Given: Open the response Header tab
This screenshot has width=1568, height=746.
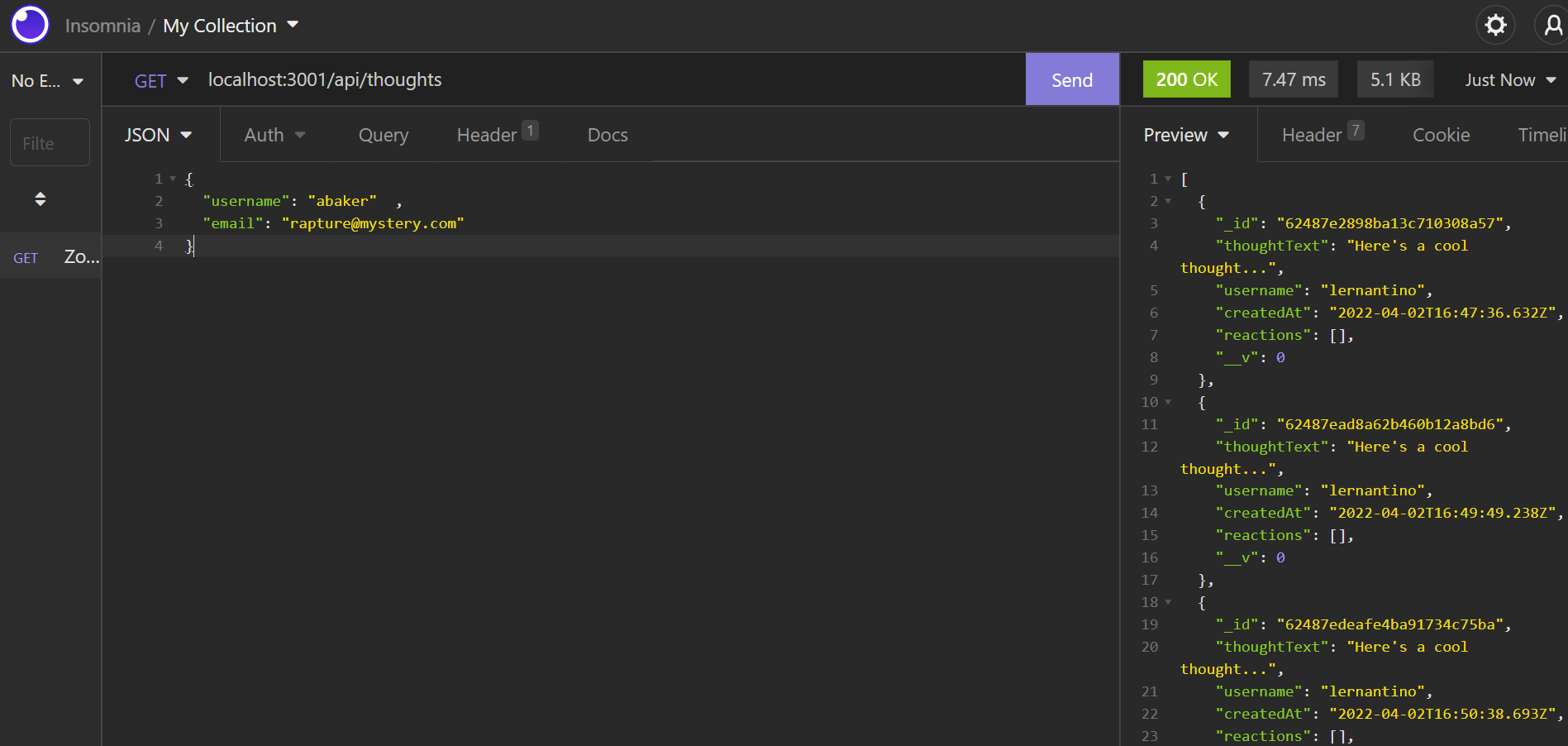Looking at the screenshot, I should point(1313,134).
